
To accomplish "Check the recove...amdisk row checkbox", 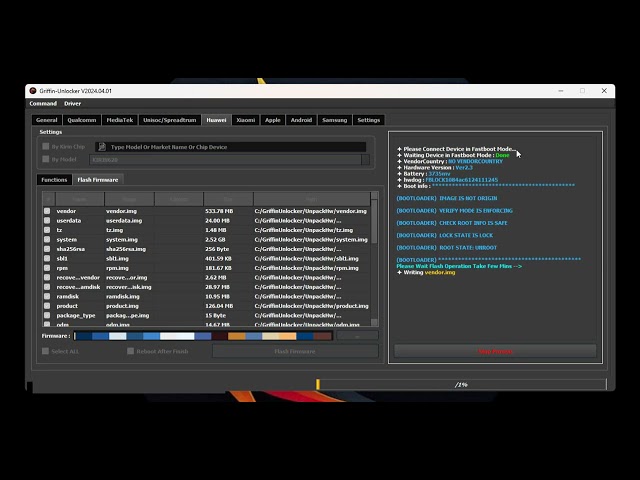I will pyautogui.click(x=47, y=287).
